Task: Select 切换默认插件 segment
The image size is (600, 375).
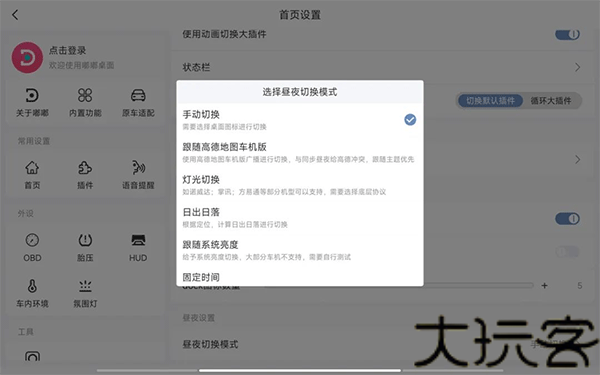Action: click(490, 101)
